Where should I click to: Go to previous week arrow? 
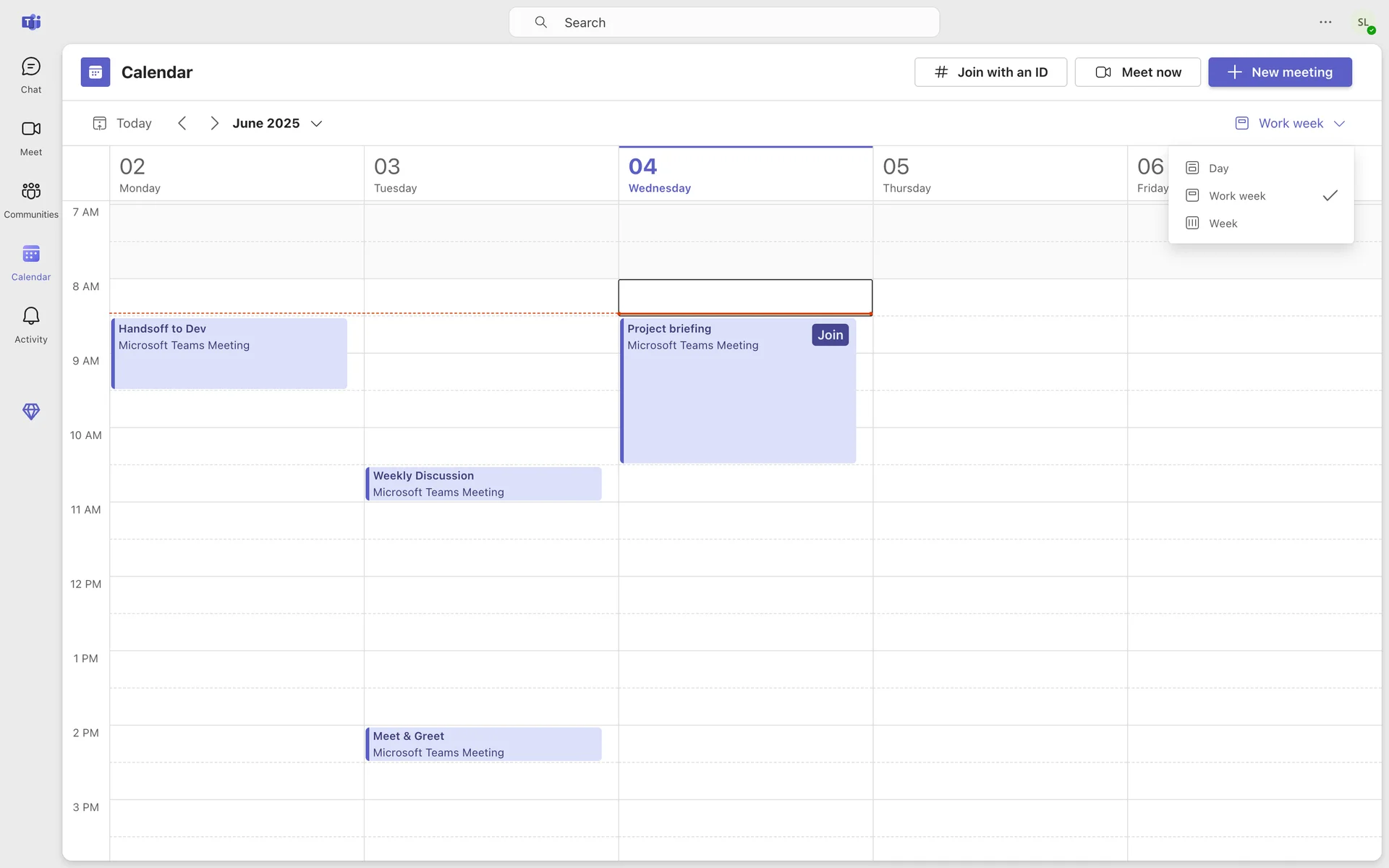point(182,124)
